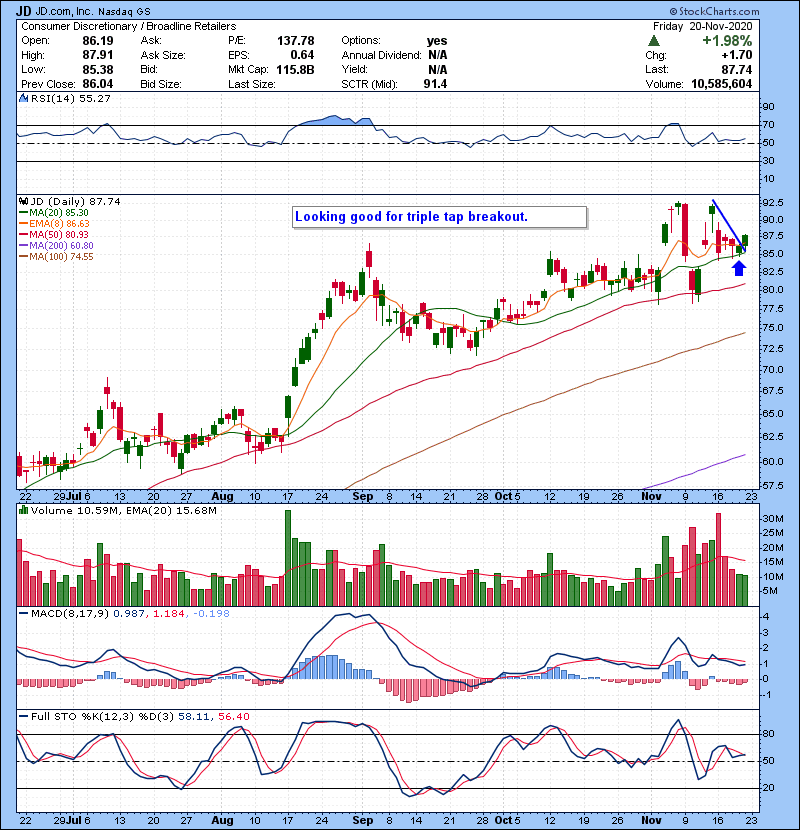Viewport: 800px width, 830px height.
Task: Click the RSI panel icon beside RSI(14)
Action: tap(23, 98)
